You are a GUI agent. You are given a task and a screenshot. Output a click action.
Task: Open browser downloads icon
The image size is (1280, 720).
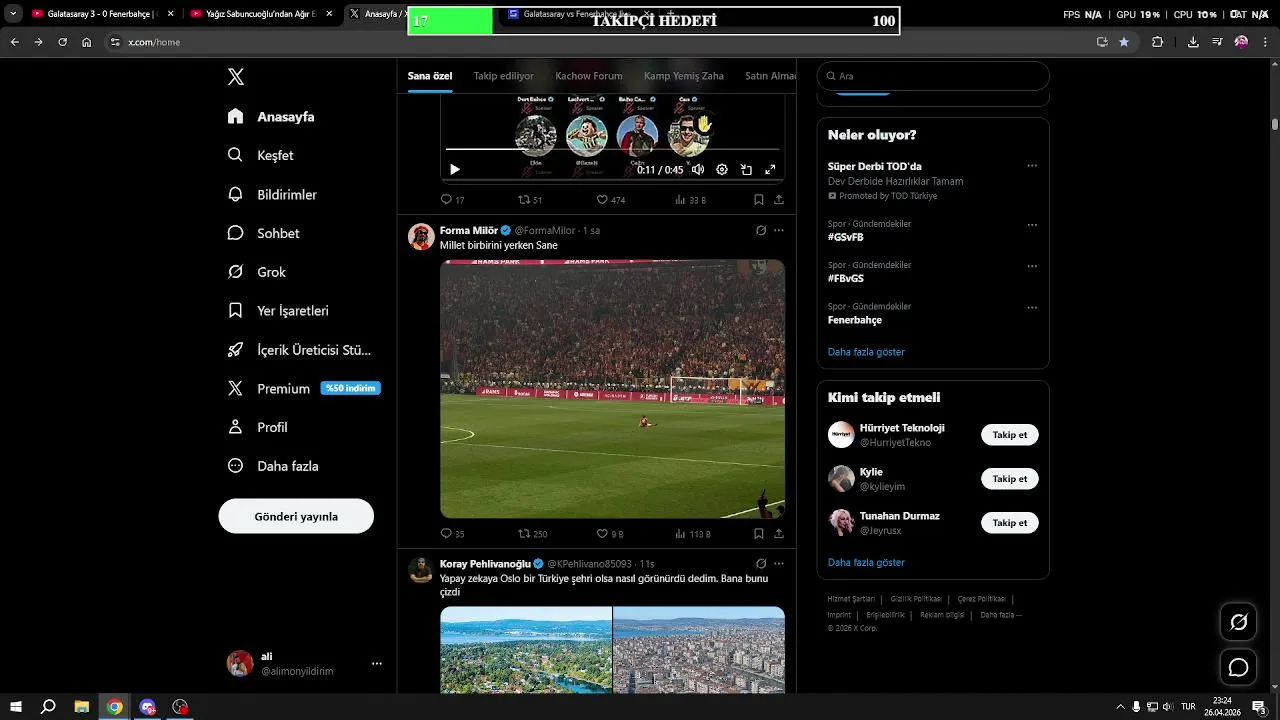point(1193,42)
